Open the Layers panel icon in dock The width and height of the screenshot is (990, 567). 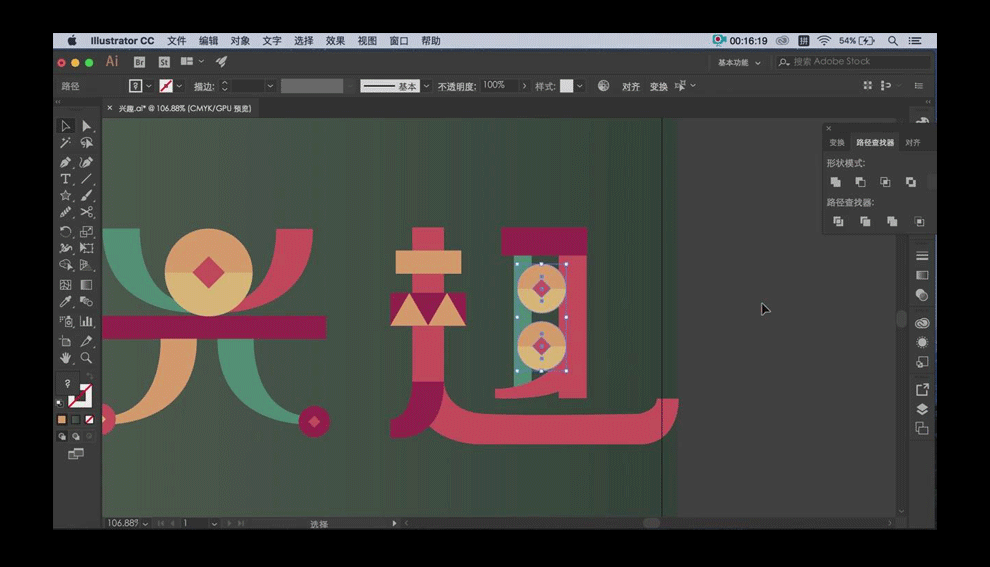point(922,409)
